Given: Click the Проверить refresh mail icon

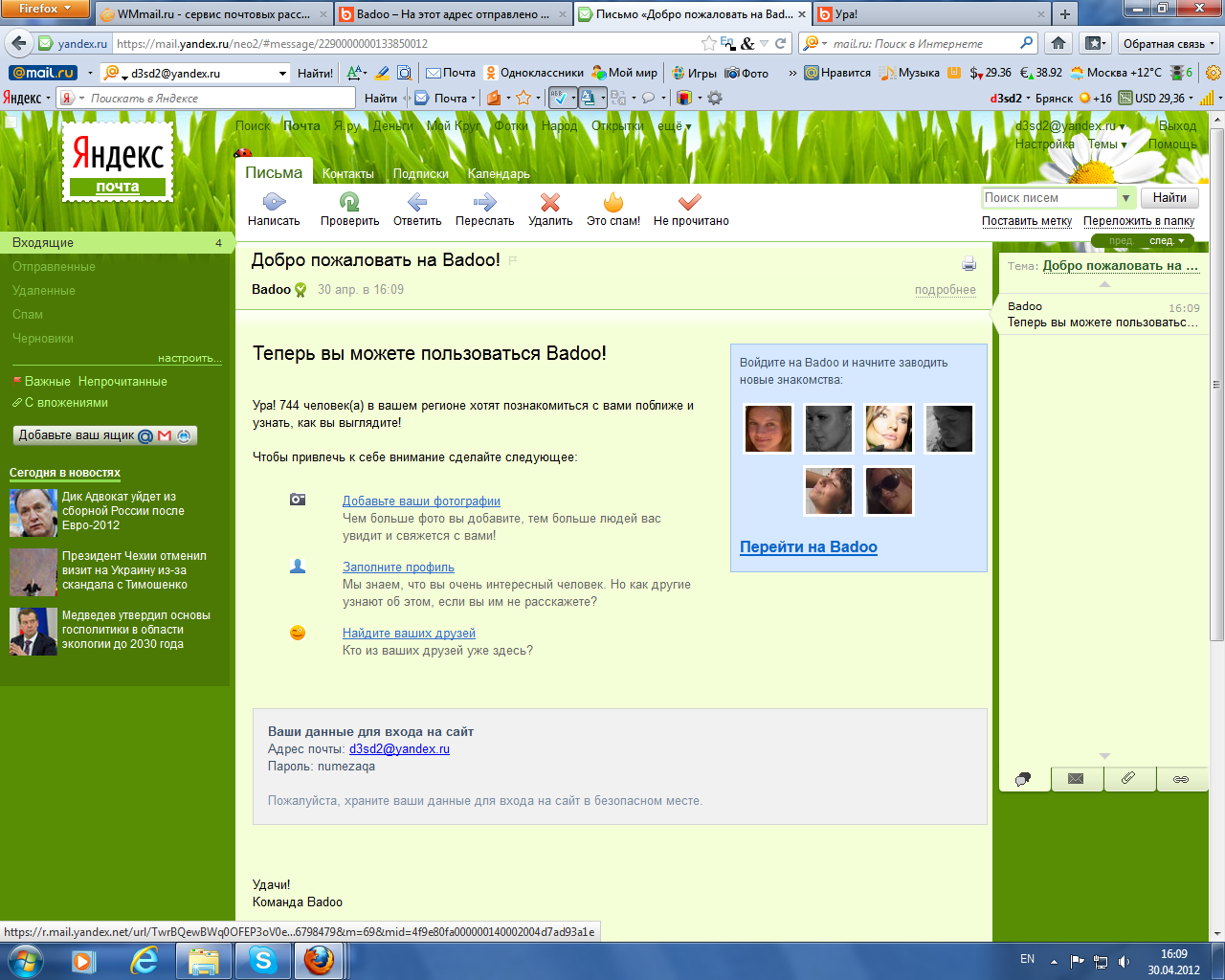Looking at the screenshot, I should click(x=349, y=202).
